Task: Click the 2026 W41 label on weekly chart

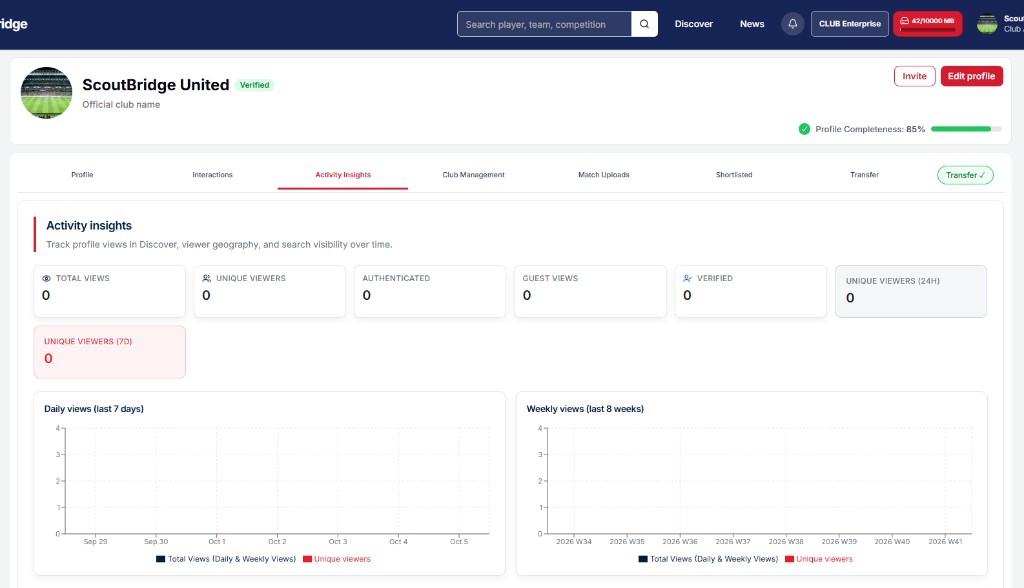Action: click(945, 542)
